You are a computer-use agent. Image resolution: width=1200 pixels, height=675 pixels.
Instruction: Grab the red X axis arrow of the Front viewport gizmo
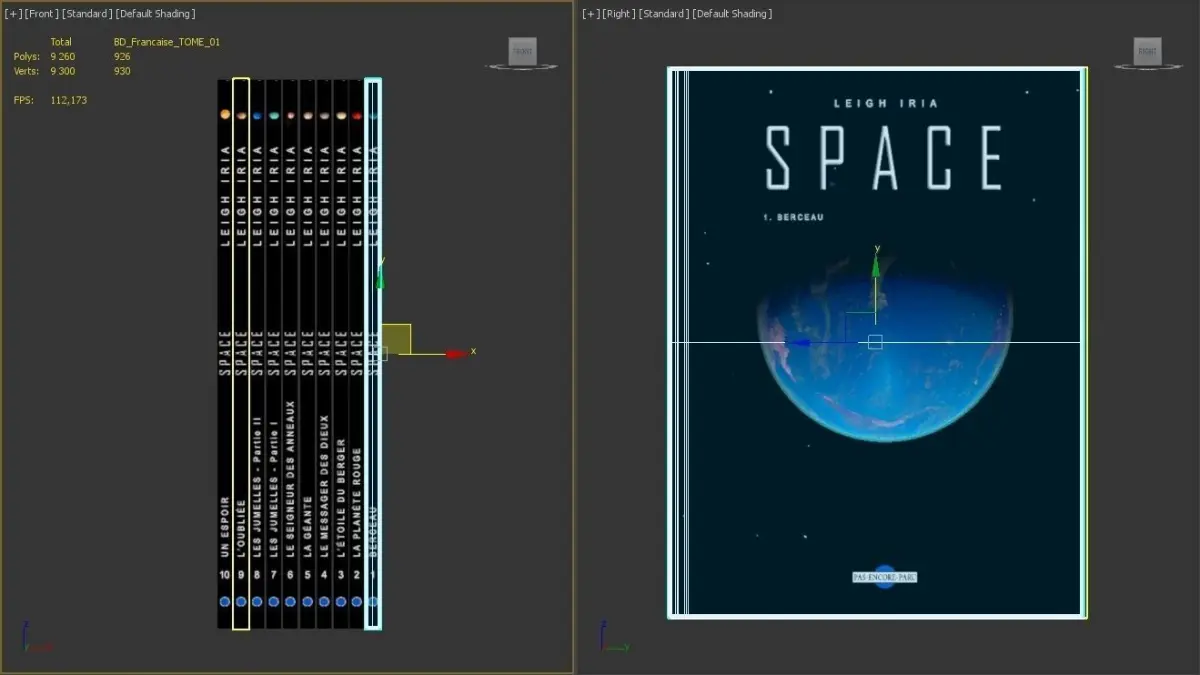tap(457, 353)
